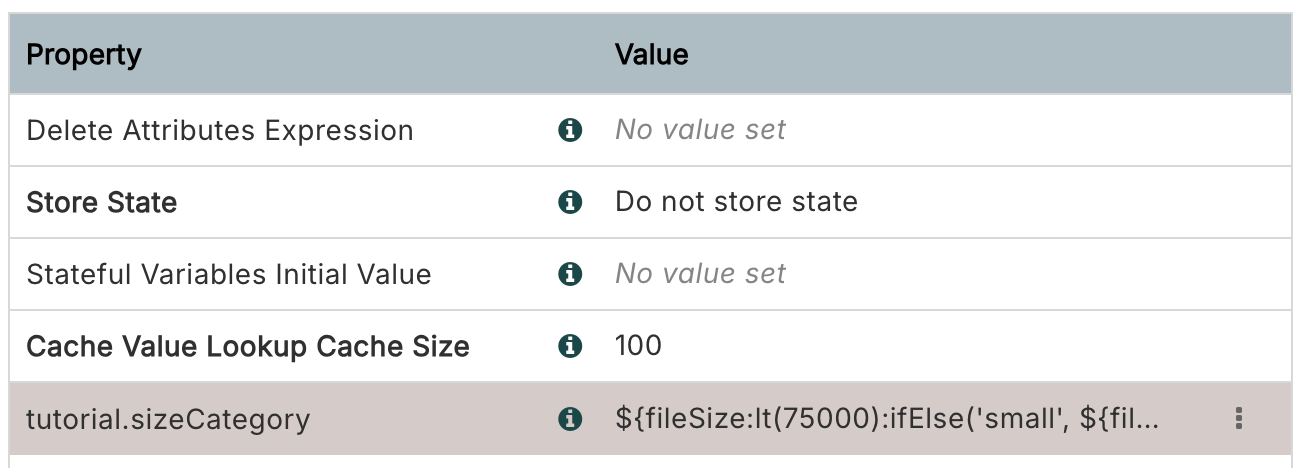
Task: Click the cache size value 100
Action: (x=638, y=346)
